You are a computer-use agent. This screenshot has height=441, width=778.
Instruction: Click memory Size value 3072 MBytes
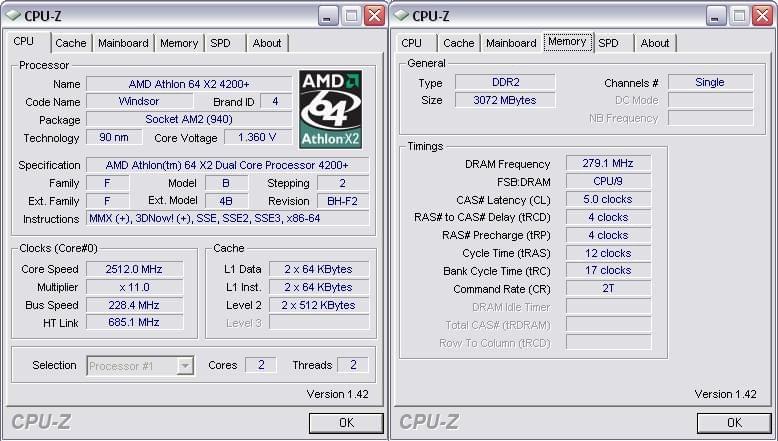505,100
